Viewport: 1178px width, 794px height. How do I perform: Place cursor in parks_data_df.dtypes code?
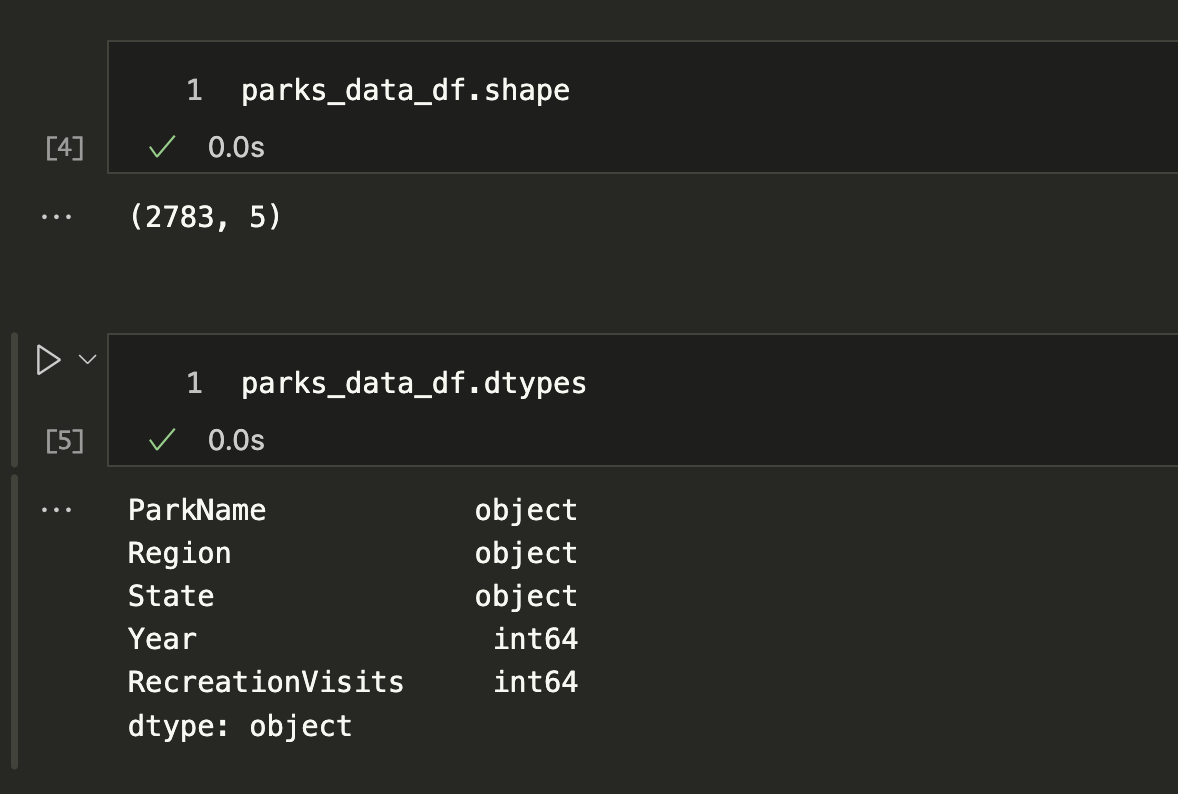tap(413, 383)
